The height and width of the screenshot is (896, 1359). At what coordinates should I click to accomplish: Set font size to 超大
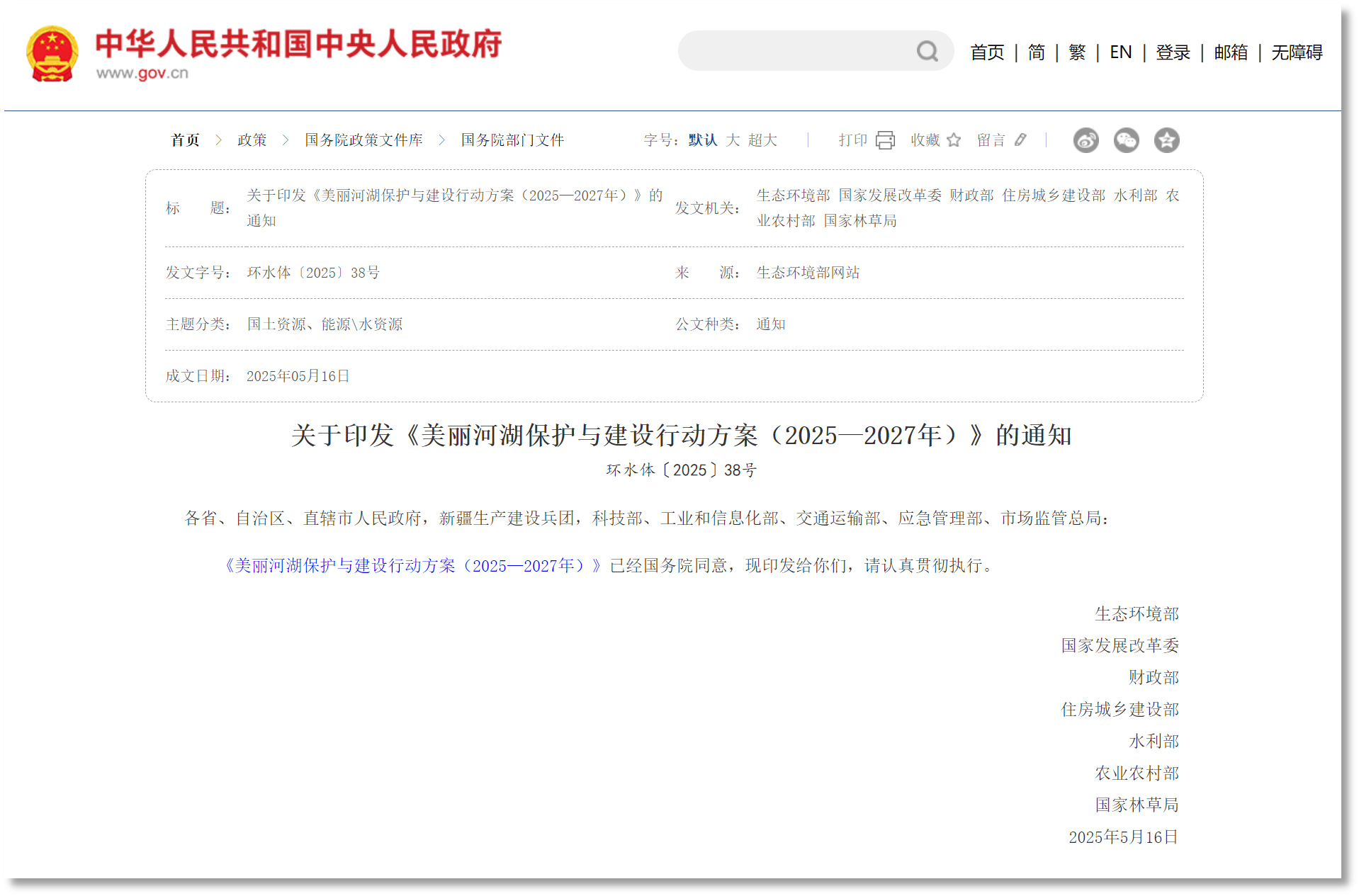click(x=762, y=140)
